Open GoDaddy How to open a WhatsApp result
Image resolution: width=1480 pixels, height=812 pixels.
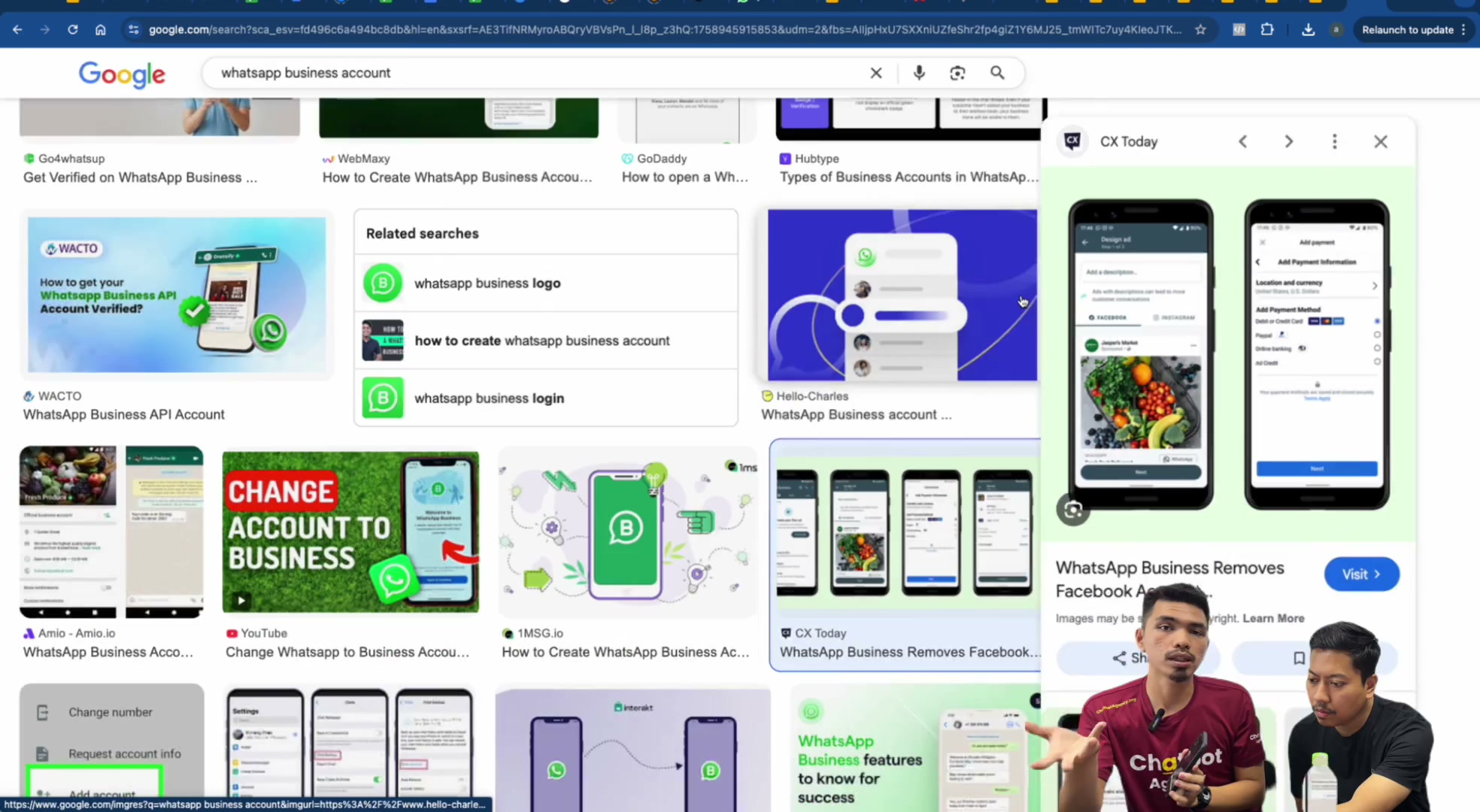[x=685, y=177]
